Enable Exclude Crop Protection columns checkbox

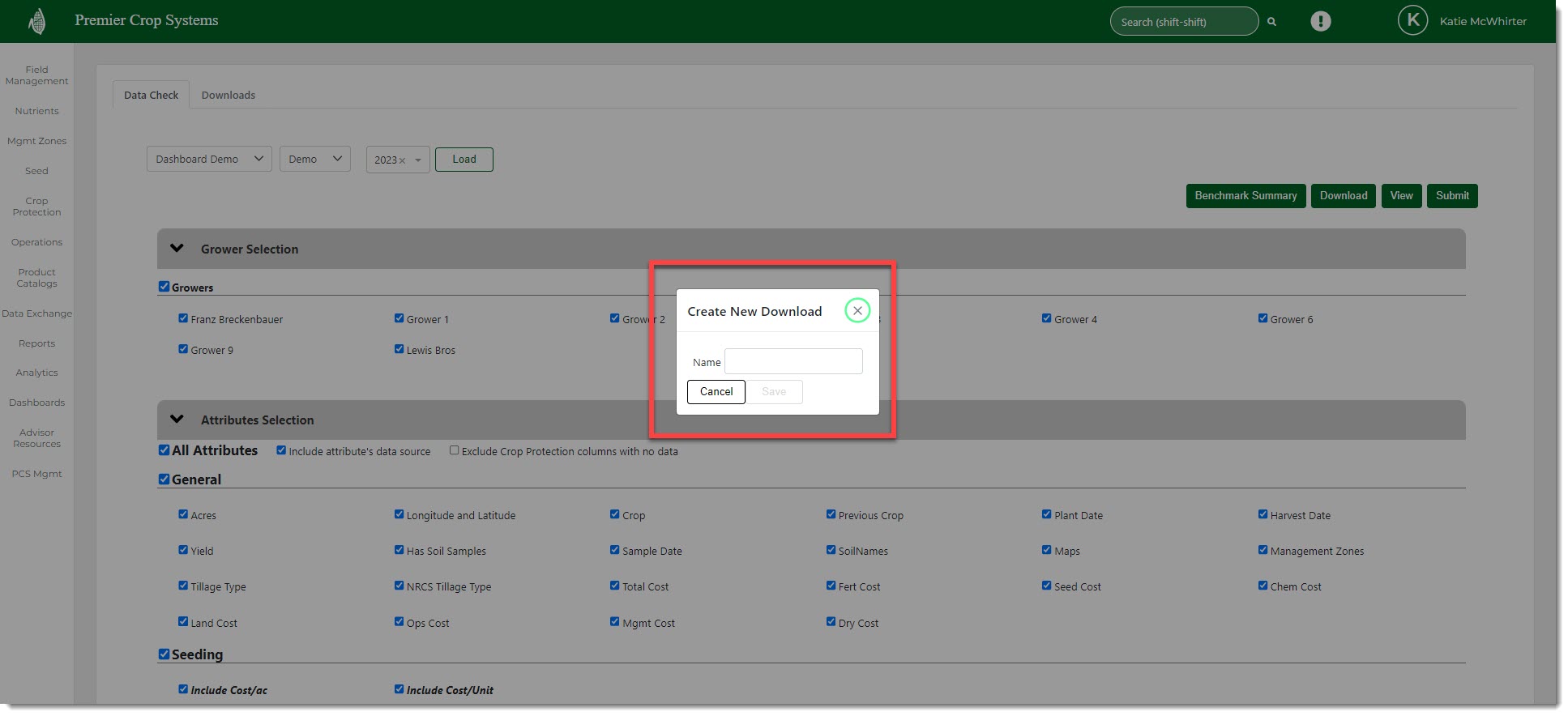(454, 450)
